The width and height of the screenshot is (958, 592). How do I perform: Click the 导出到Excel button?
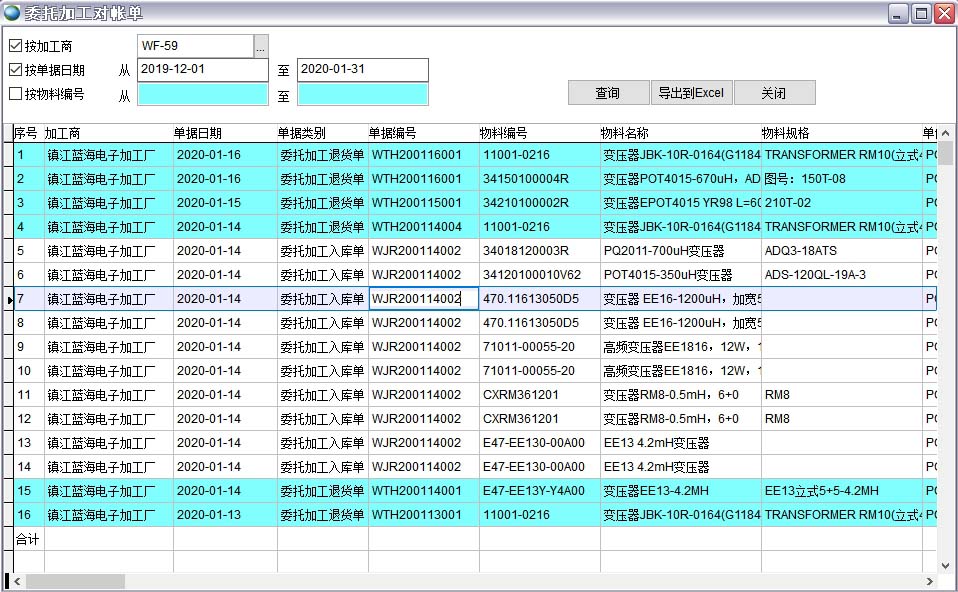(x=691, y=93)
